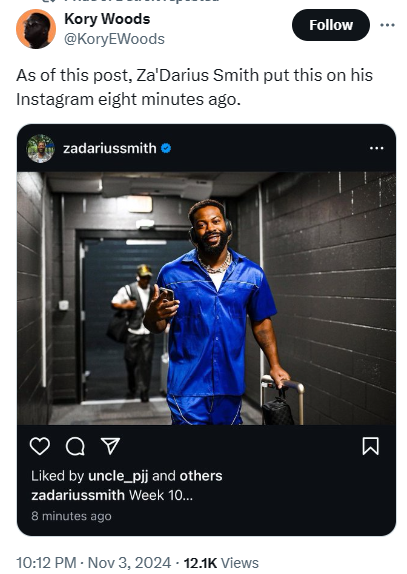Click uncle_pjj in liked by line
This screenshot has width=407, height=574.
pyautogui.click(x=118, y=476)
